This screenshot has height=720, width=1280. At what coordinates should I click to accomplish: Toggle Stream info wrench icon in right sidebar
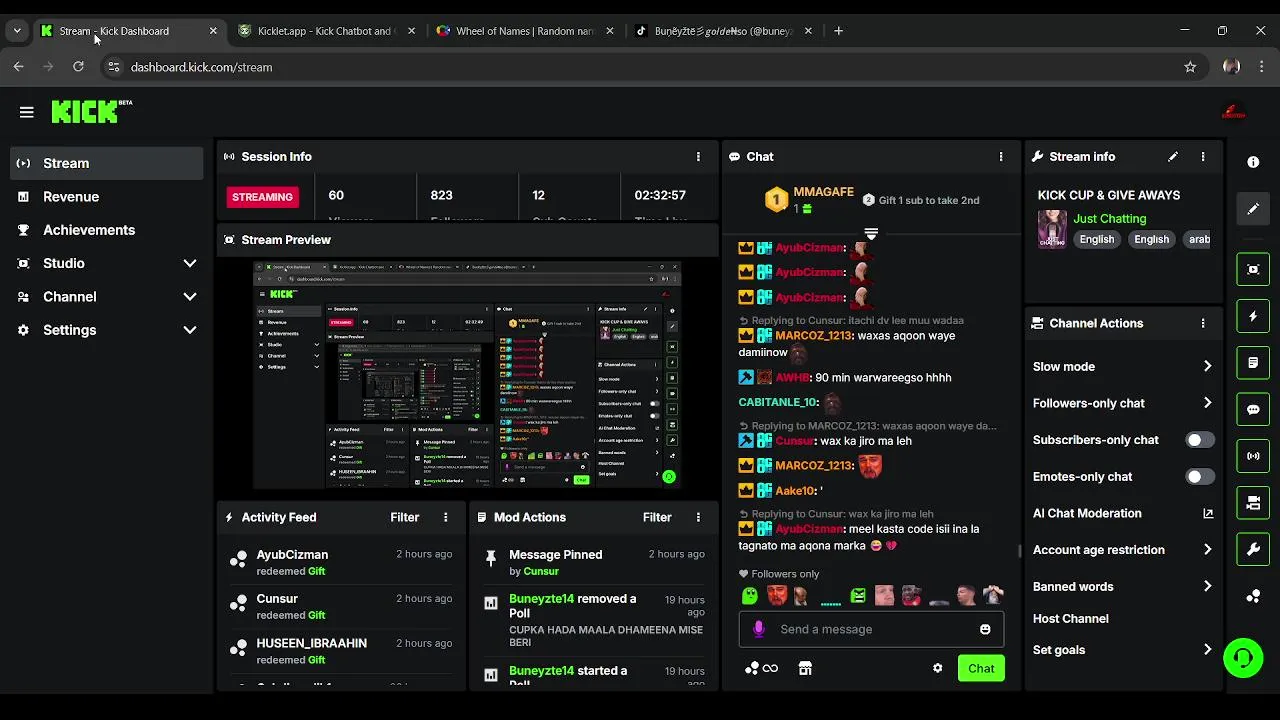click(x=1253, y=549)
